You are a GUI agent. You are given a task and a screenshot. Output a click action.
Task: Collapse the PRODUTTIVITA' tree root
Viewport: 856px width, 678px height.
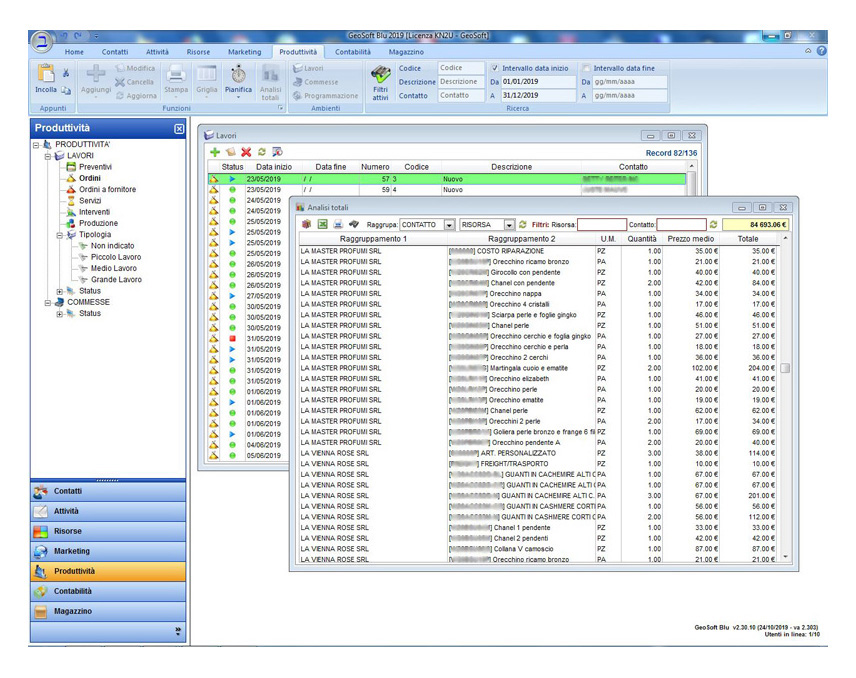point(36,145)
